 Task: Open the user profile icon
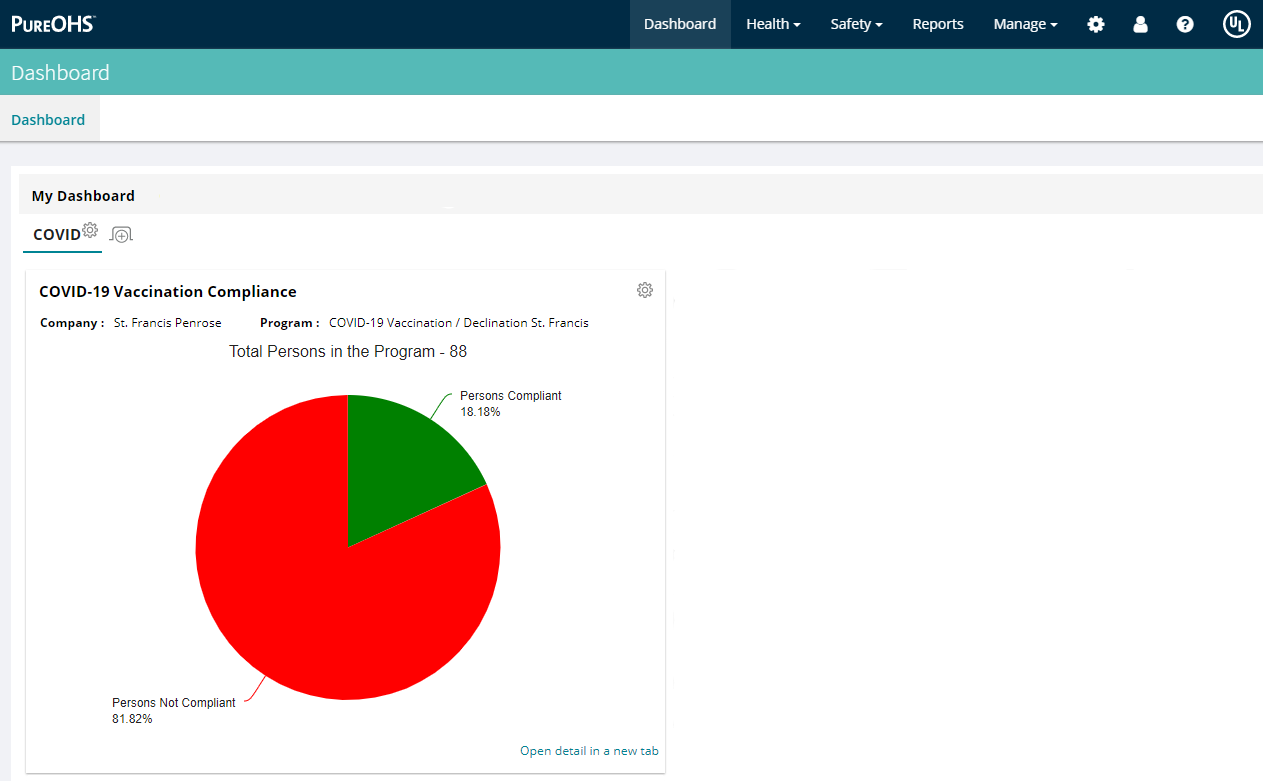tap(1140, 24)
